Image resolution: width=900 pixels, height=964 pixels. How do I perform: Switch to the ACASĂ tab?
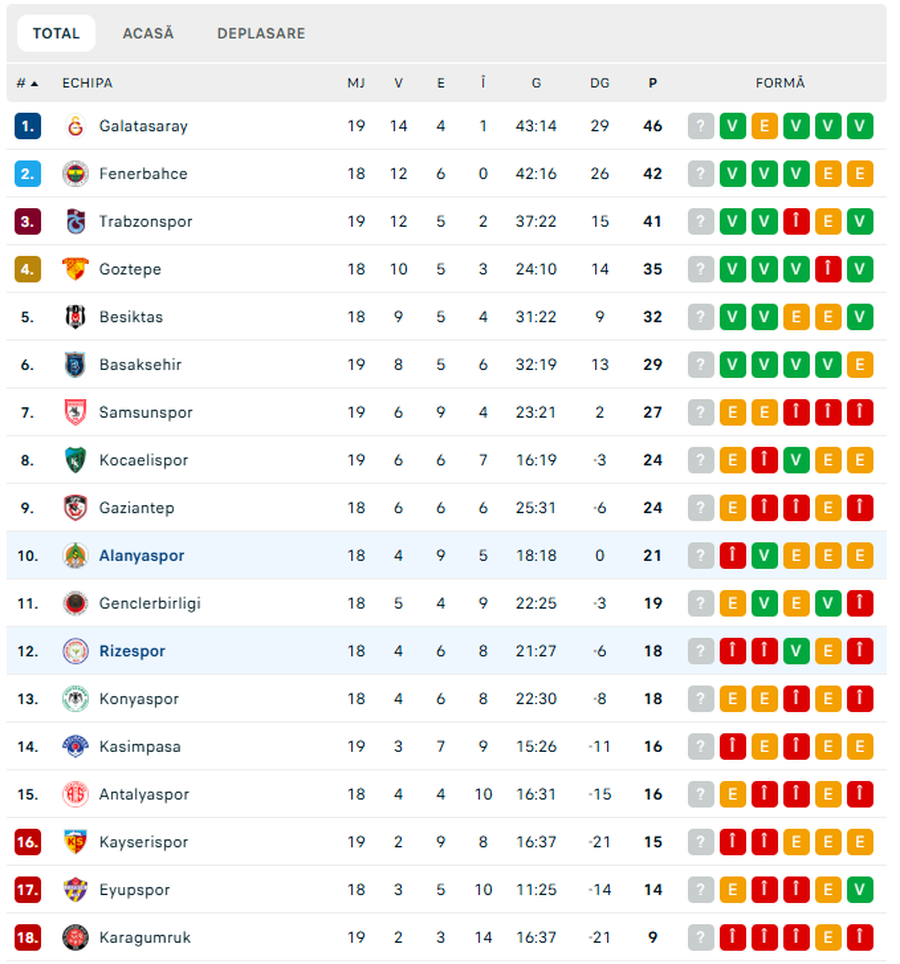click(148, 33)
